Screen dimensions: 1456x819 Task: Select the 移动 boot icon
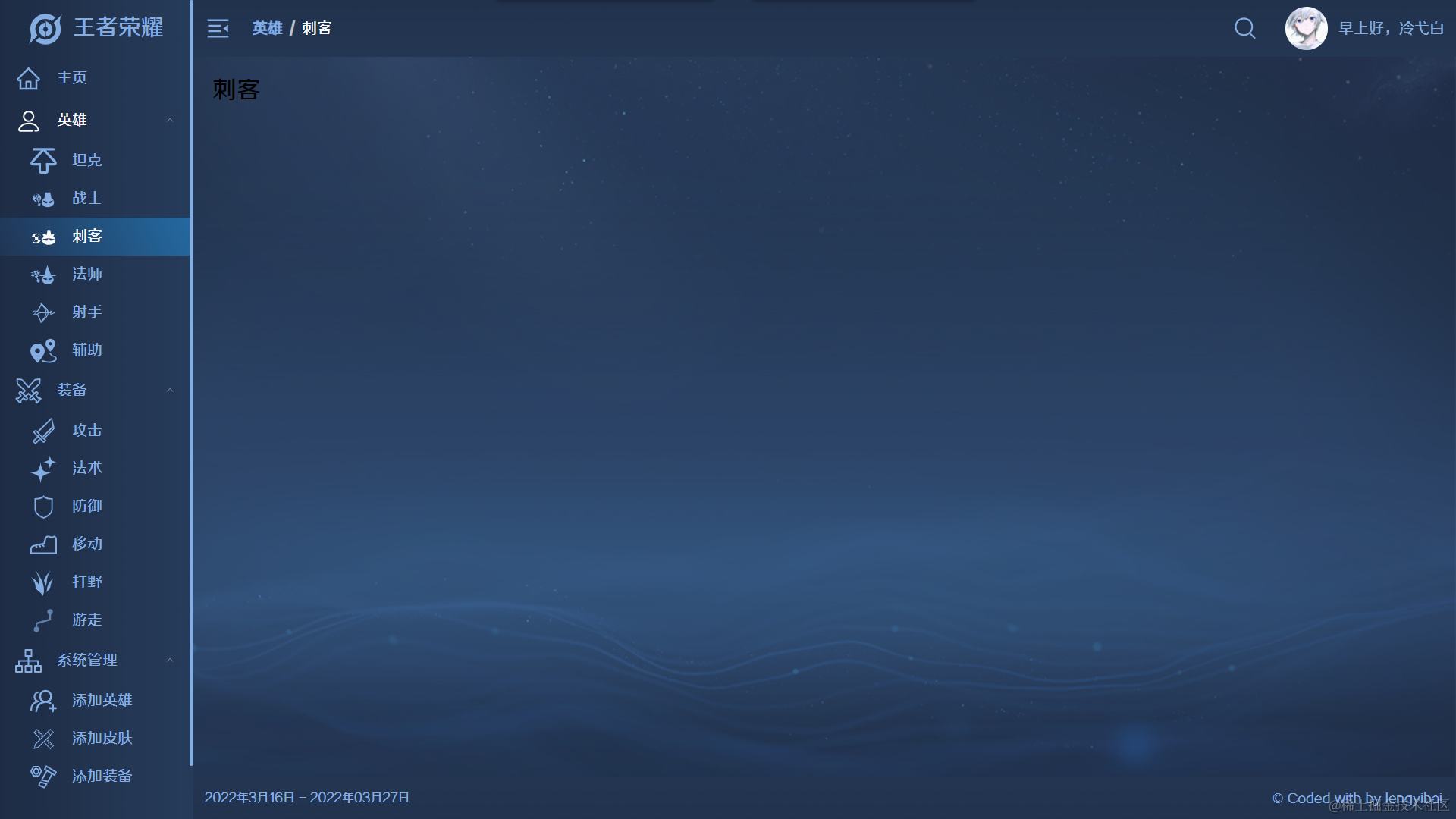point(43,544)
